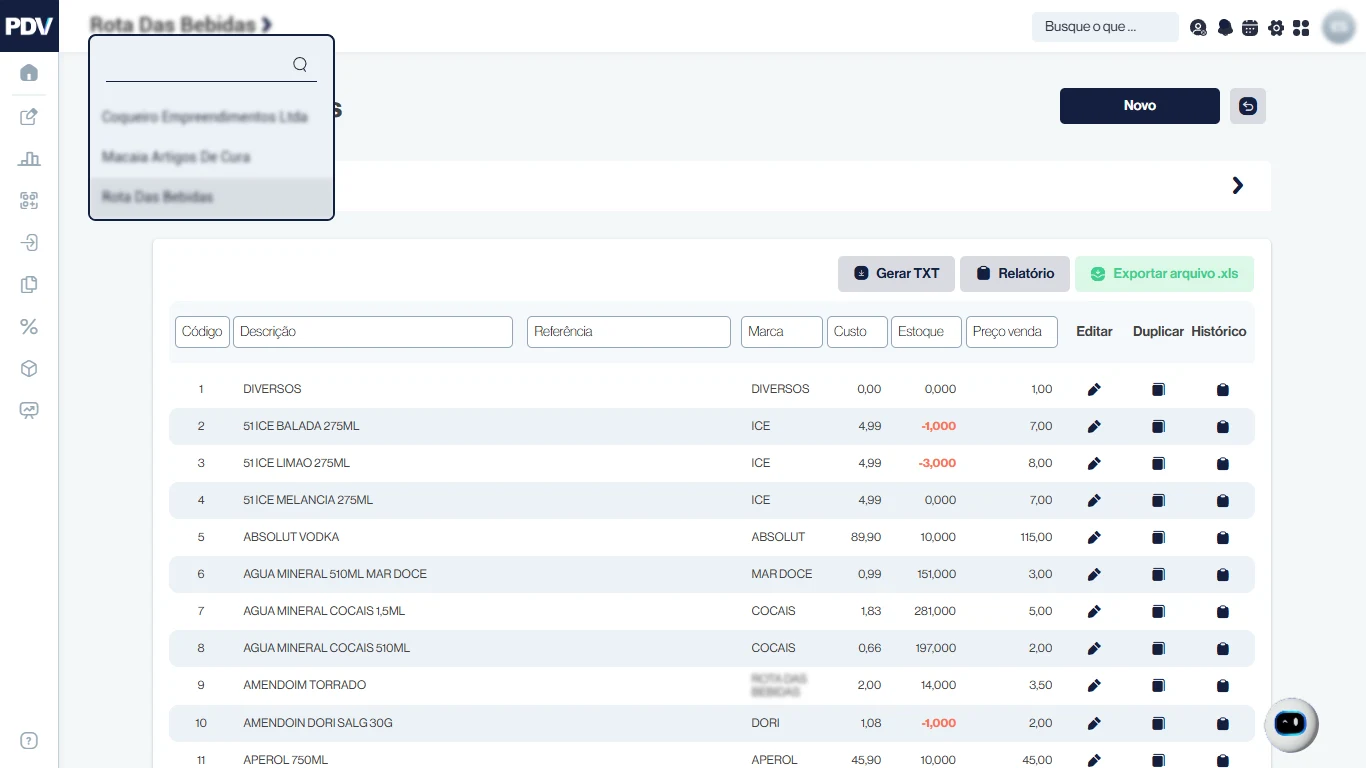Export the list with Exportar arquivo .xls

pyautogui.click(x=1164, y=274)
